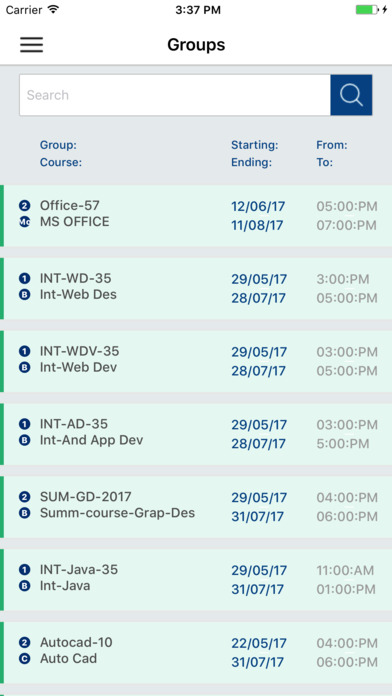Tap the battery icon in status bar
Screen dimensions: 392x696
point(368,10)
